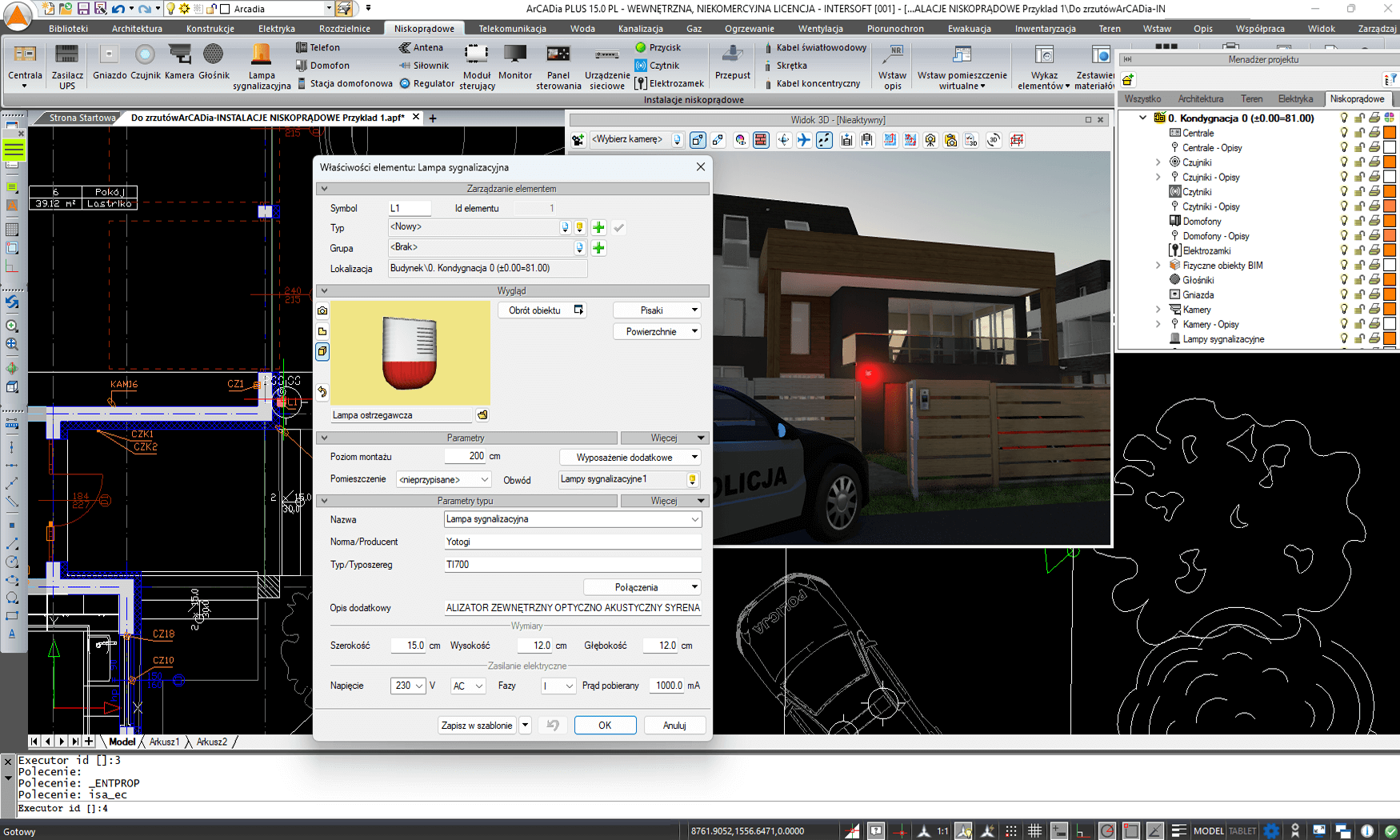Choose the Gniazdo tool

pyautogui.click(x=110, y=62)
